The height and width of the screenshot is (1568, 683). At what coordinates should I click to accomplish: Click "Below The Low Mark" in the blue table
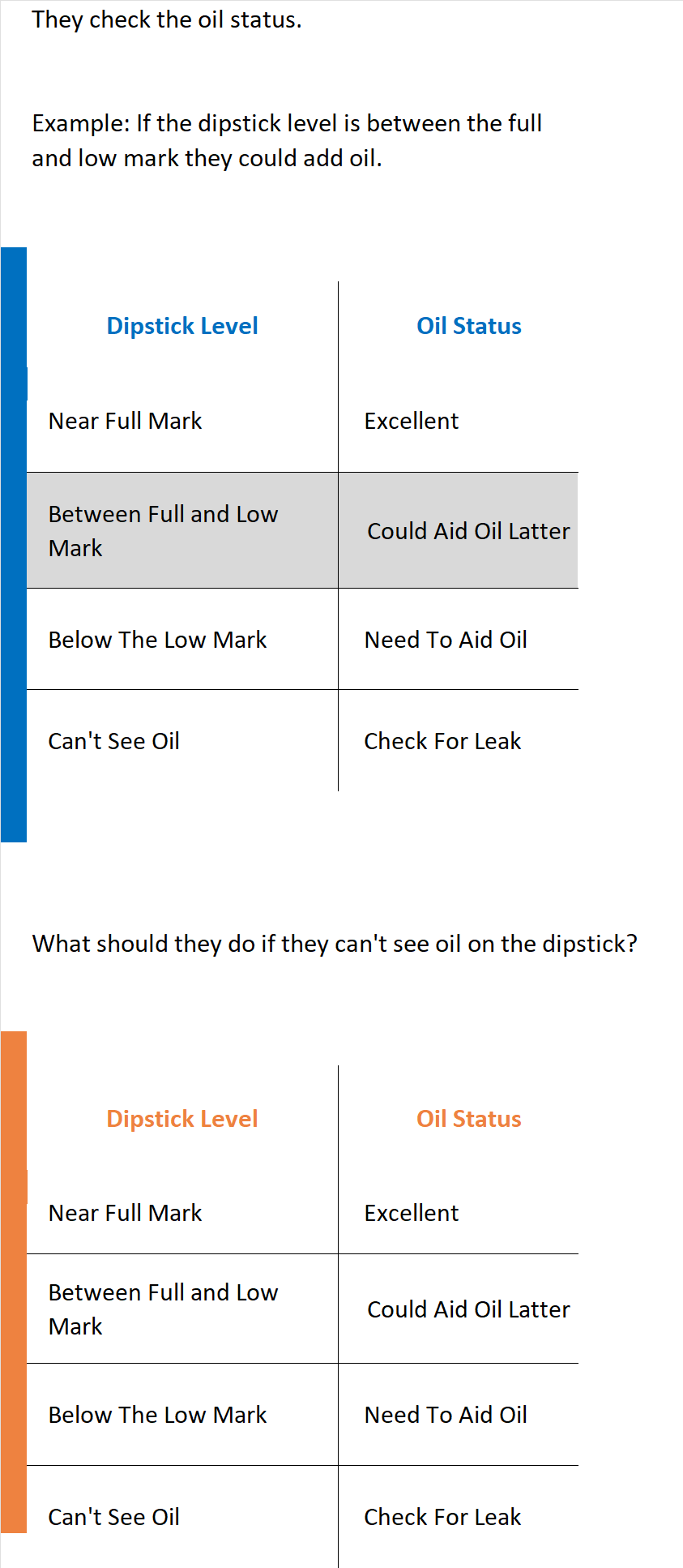pos(157,640)
